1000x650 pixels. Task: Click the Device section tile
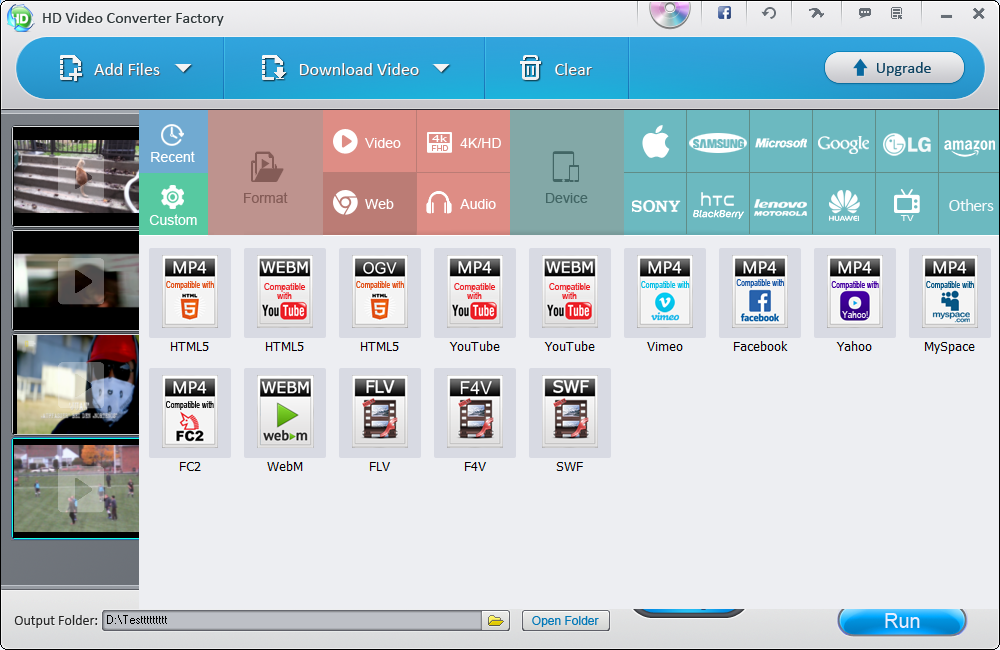tap(566, 173)
